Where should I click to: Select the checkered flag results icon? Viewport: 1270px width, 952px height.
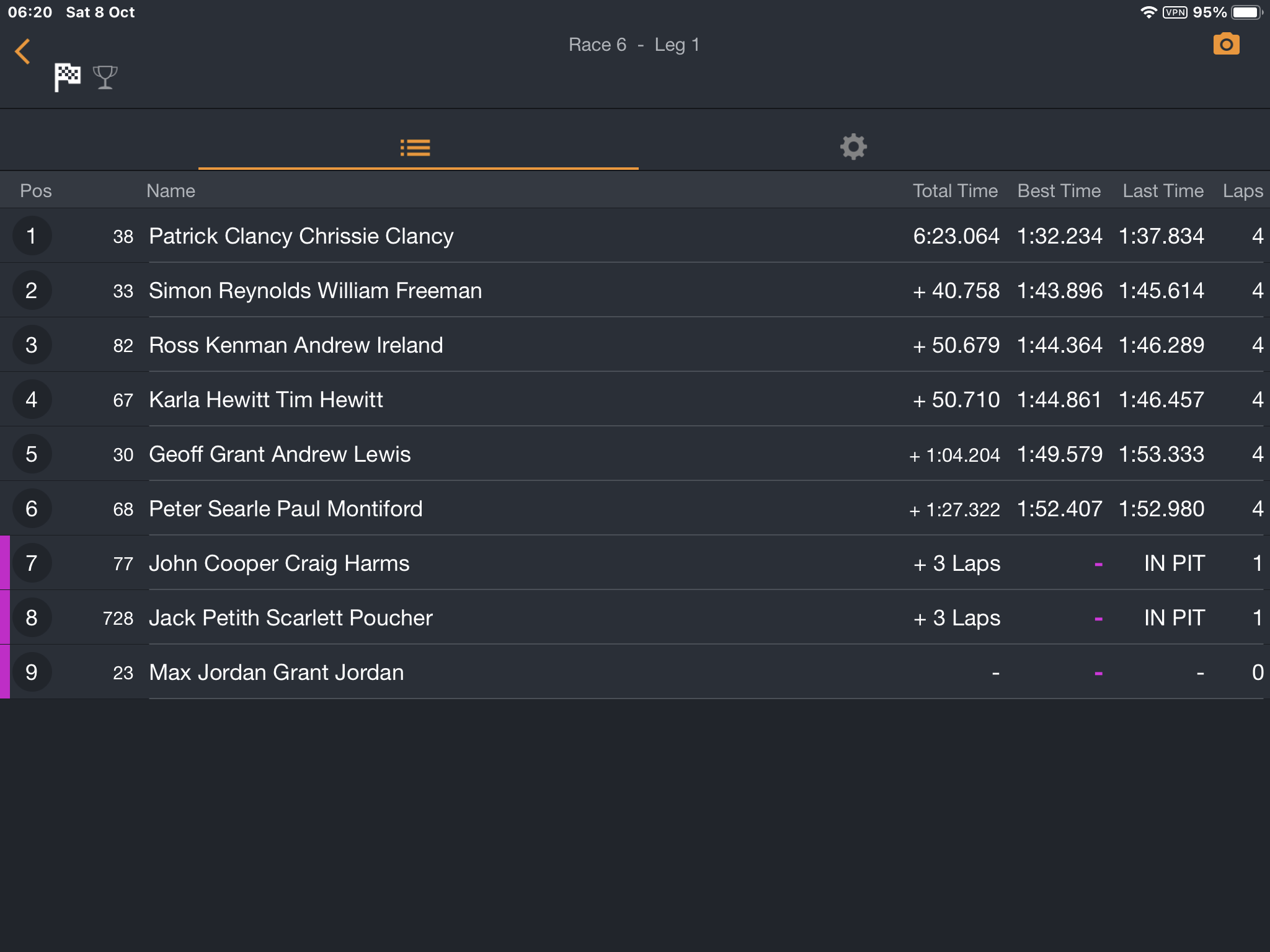coord(68,77)
